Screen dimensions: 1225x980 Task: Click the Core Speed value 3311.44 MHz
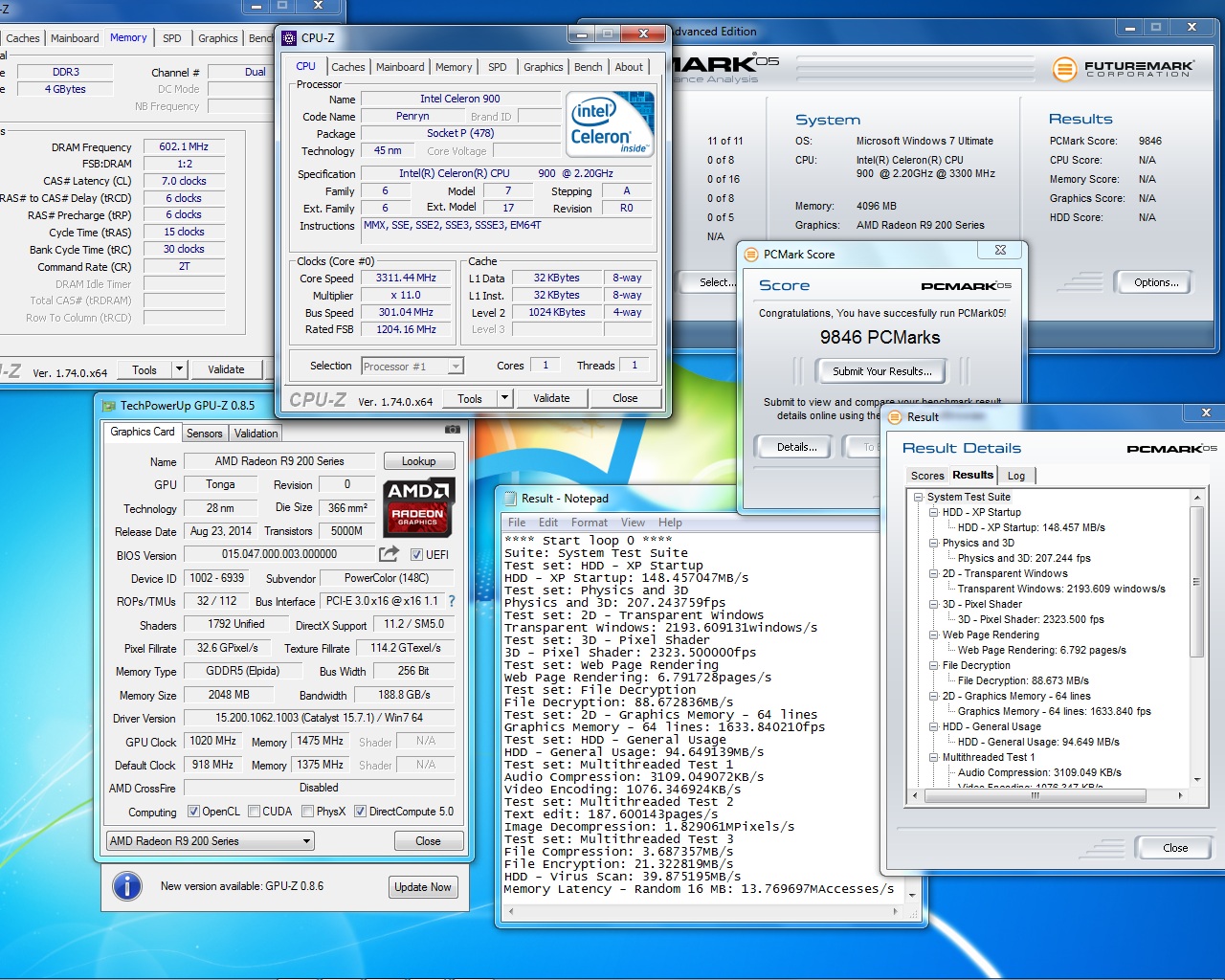406,278
